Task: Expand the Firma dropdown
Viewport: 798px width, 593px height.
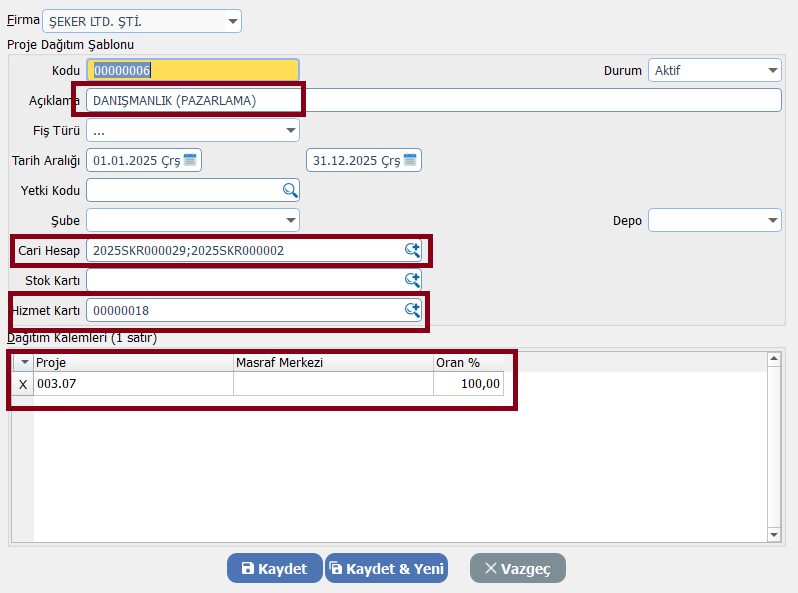Action: coord(232,20)
